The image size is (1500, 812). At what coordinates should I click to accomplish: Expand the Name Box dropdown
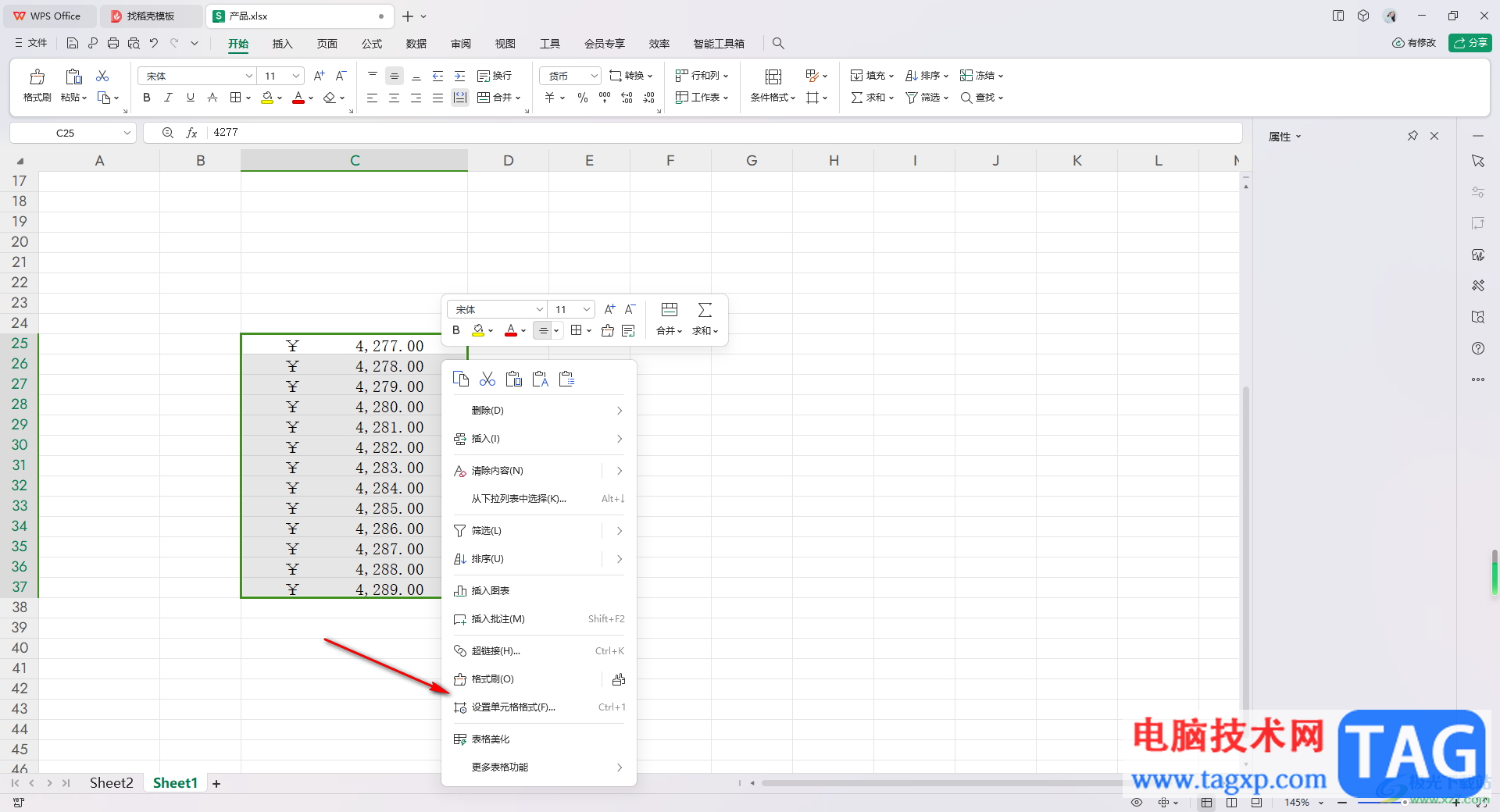coord(127,133)
